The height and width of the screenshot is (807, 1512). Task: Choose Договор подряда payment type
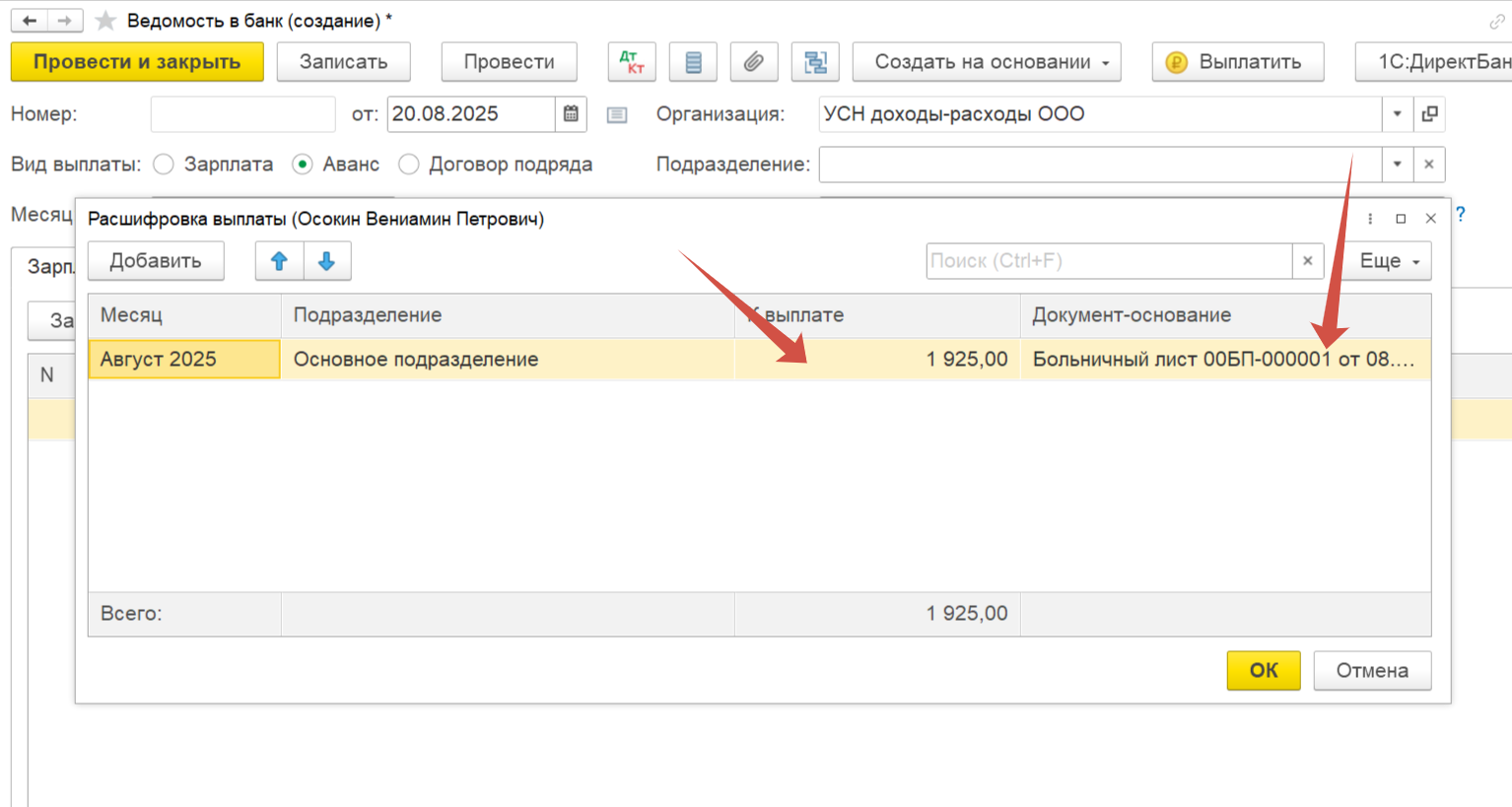pos(409,165)
